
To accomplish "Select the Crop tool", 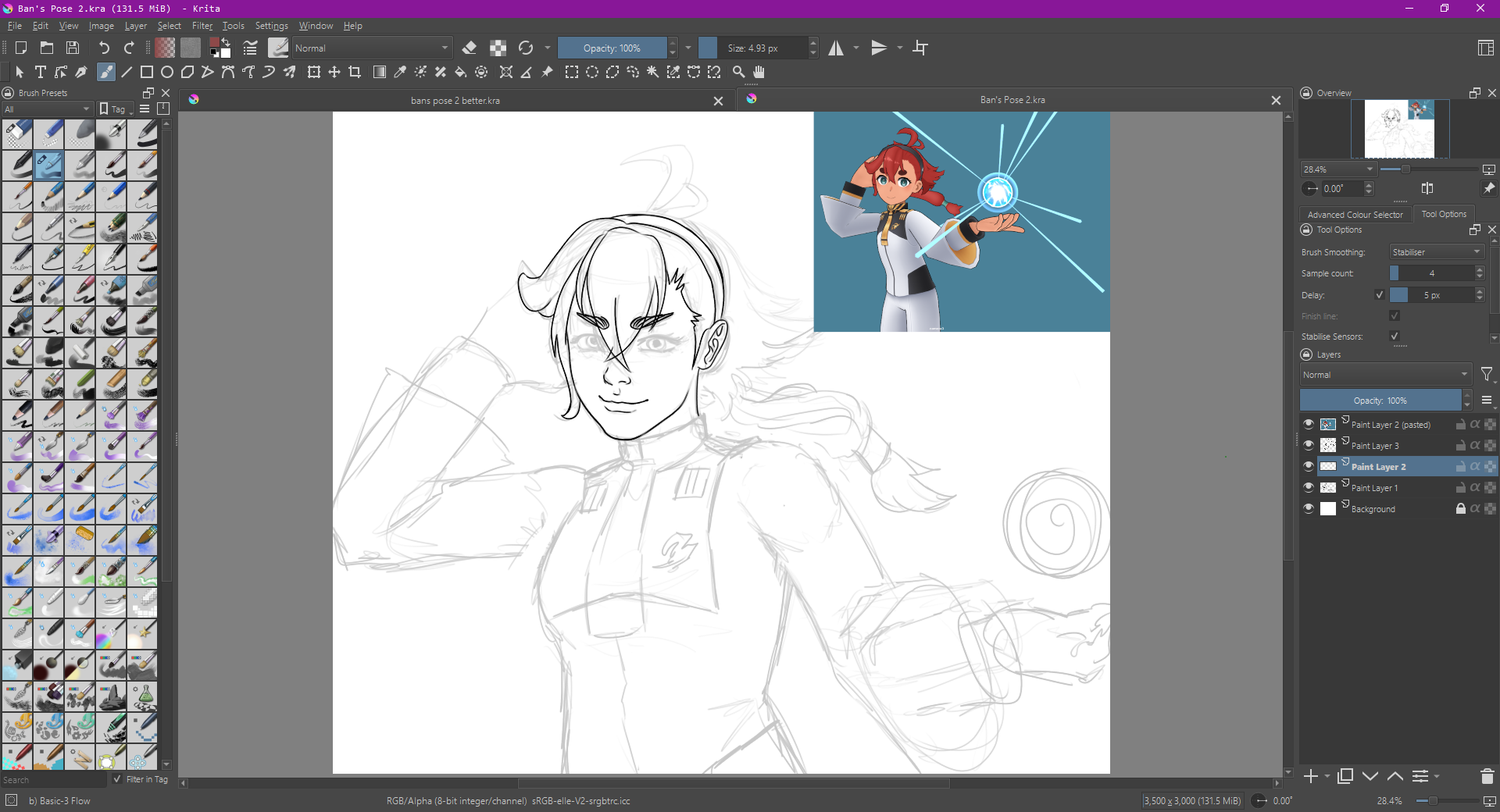I will click(x=355, y=72).
